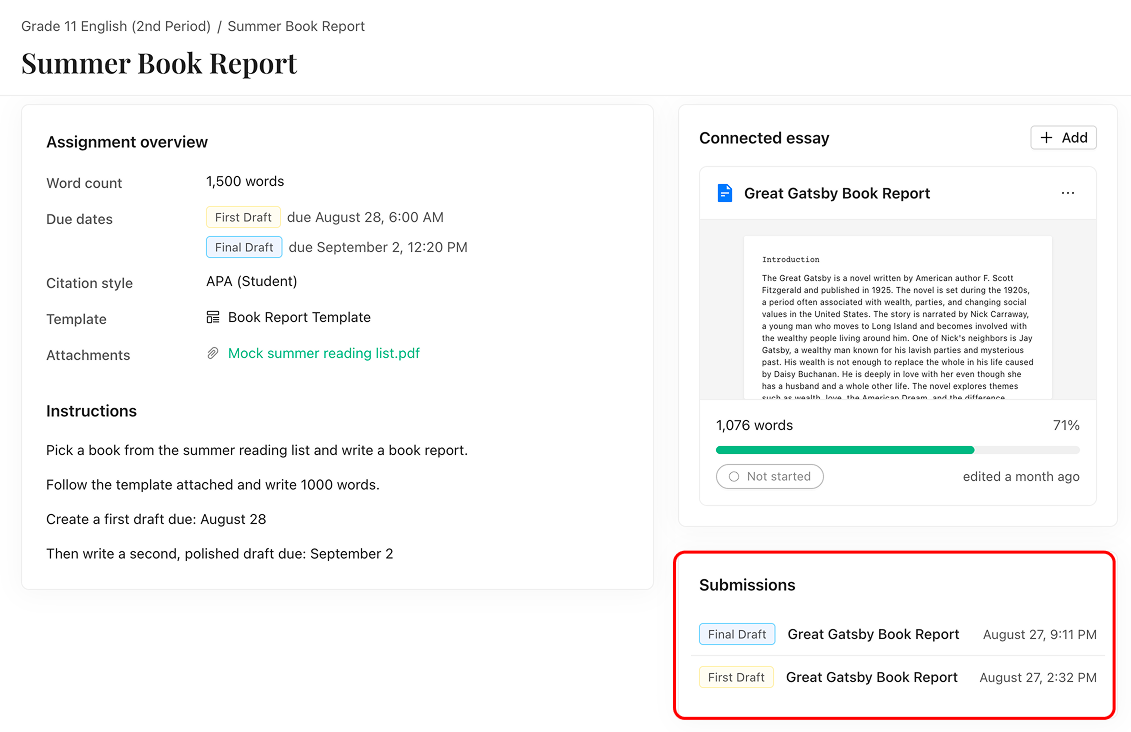Click the Due dates label

tap(79, 219)
